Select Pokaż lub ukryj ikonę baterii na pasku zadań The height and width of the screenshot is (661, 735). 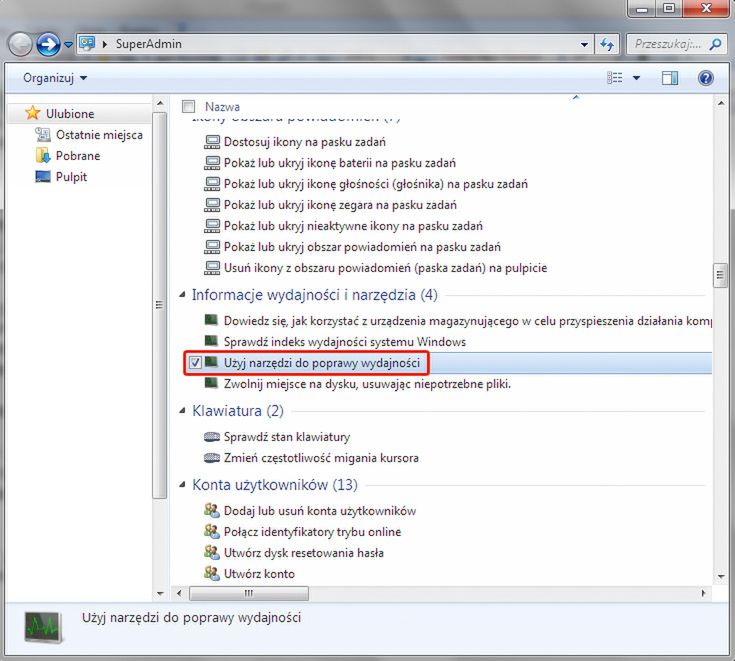click(340, 163)
